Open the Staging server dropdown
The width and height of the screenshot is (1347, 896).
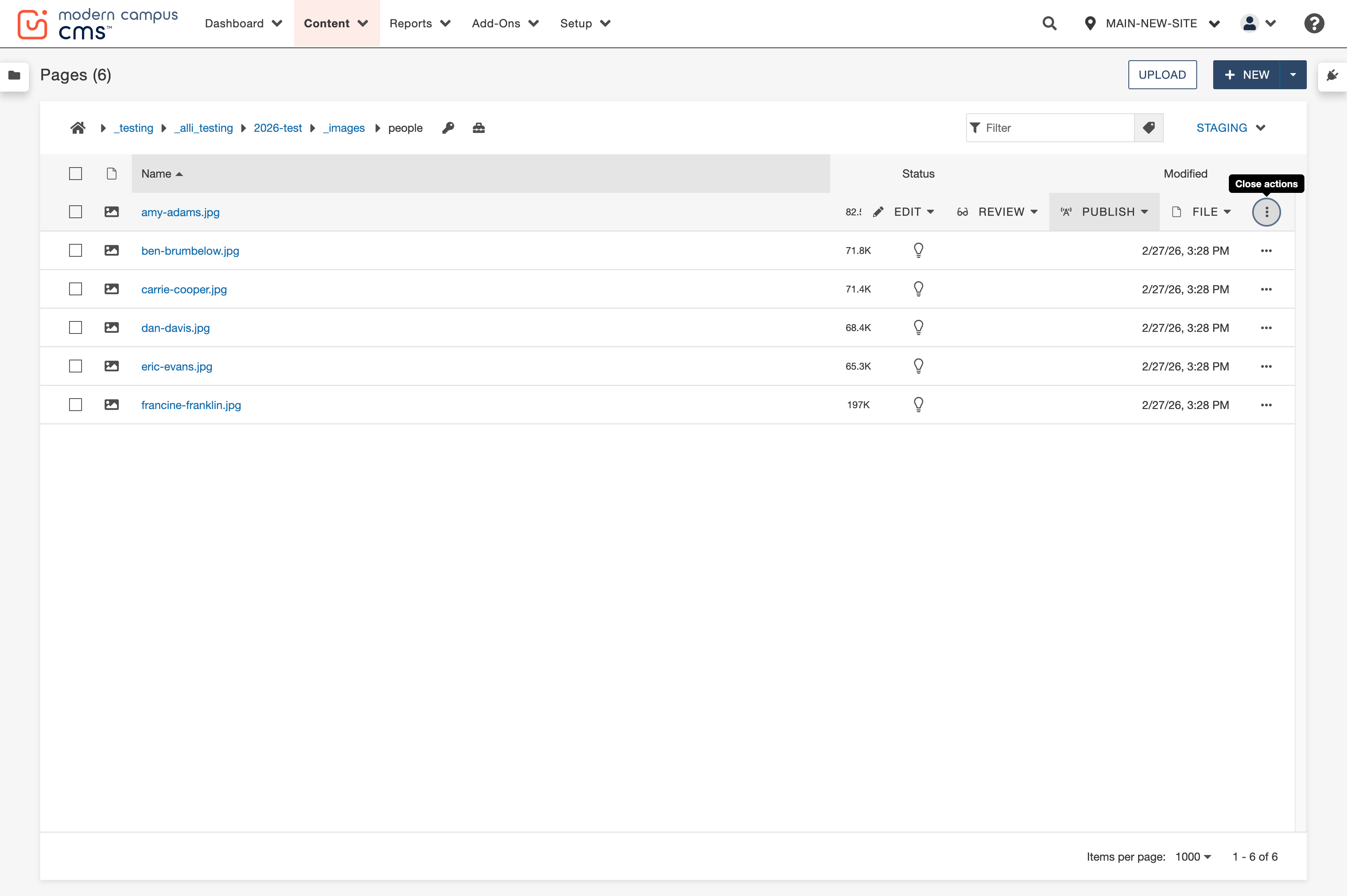pyautogui.click(x=1231, y=128)
